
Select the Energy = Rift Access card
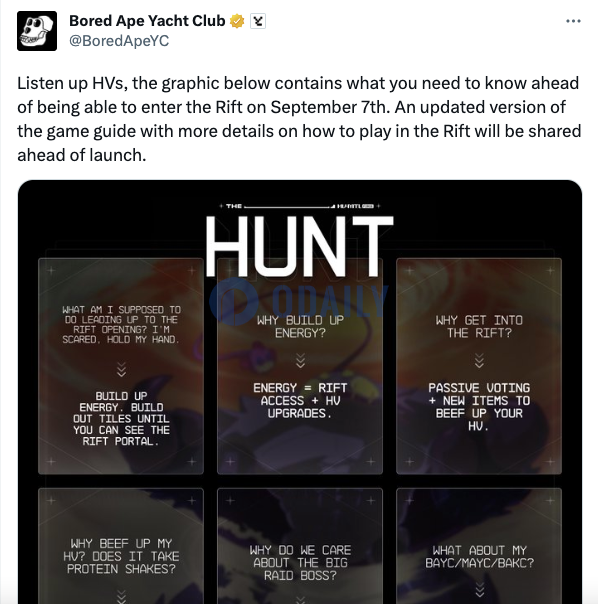[300, 366]
